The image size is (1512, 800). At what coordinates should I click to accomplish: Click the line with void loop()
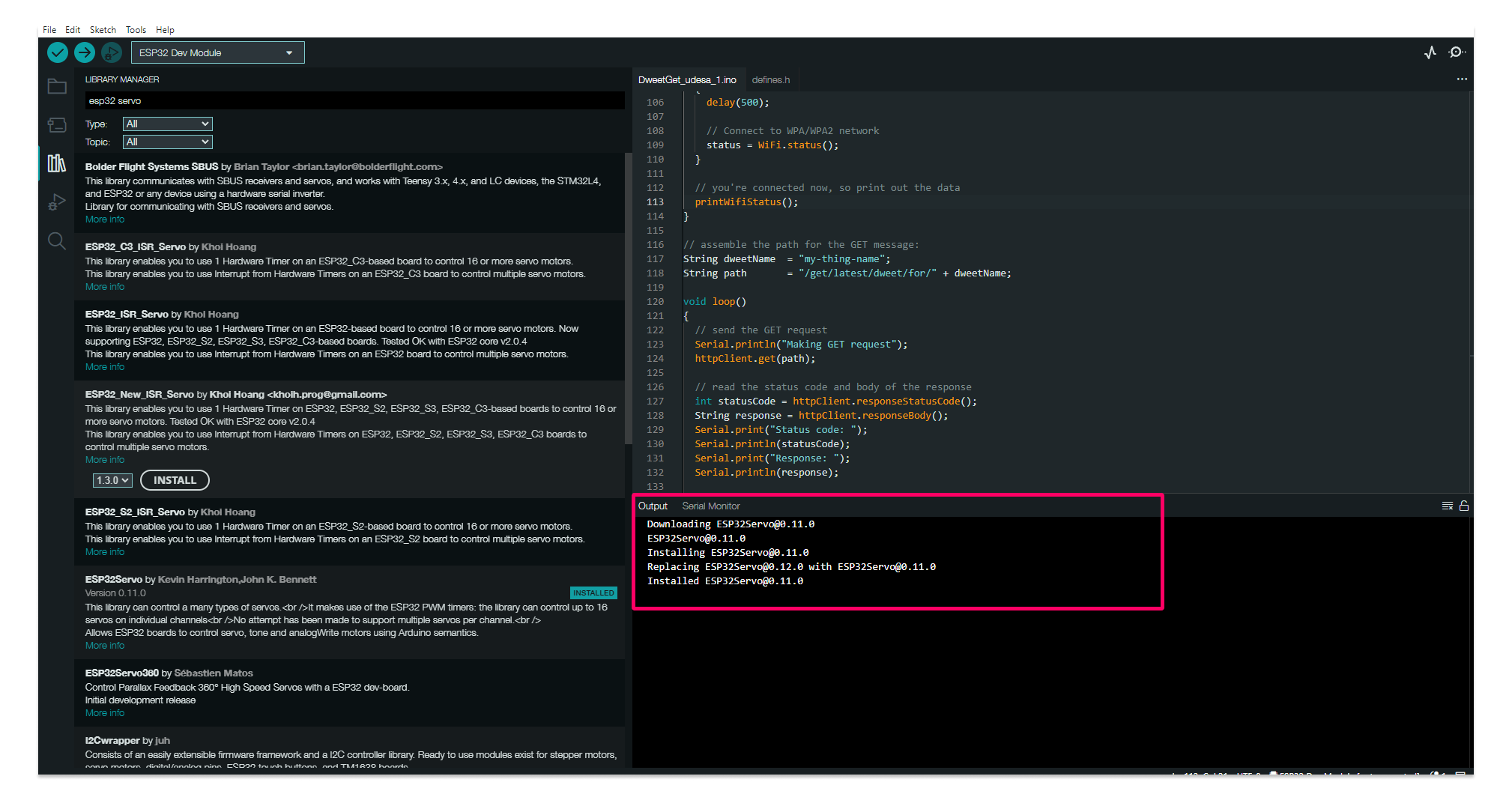pyautogui.click(x=715, y=302)
